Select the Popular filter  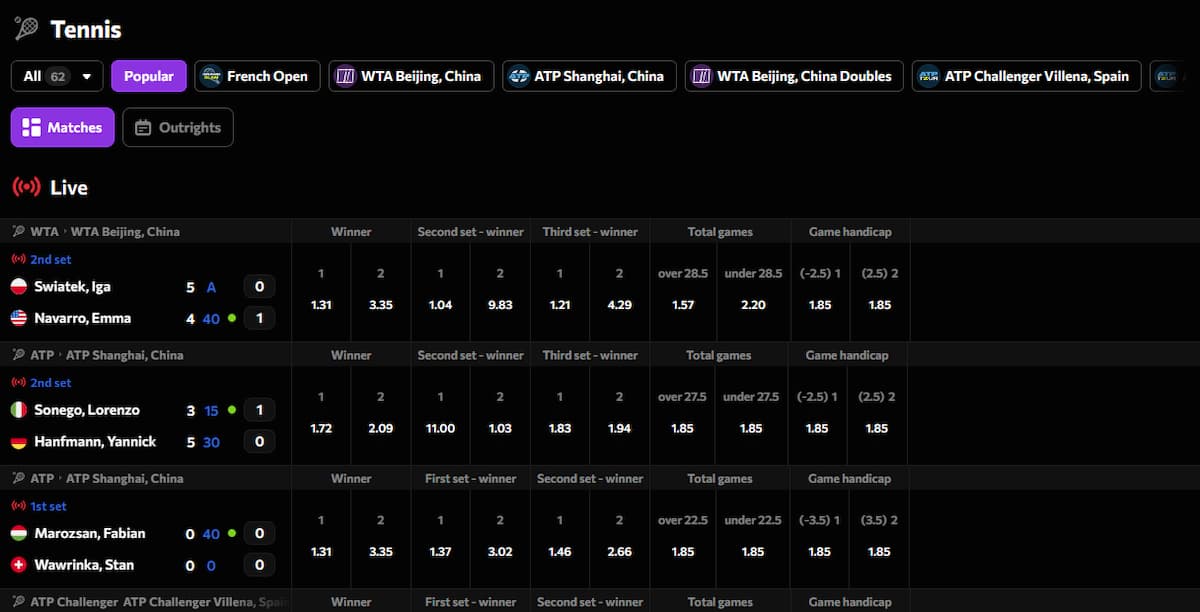pyautogui.click(x=149, y=76)
